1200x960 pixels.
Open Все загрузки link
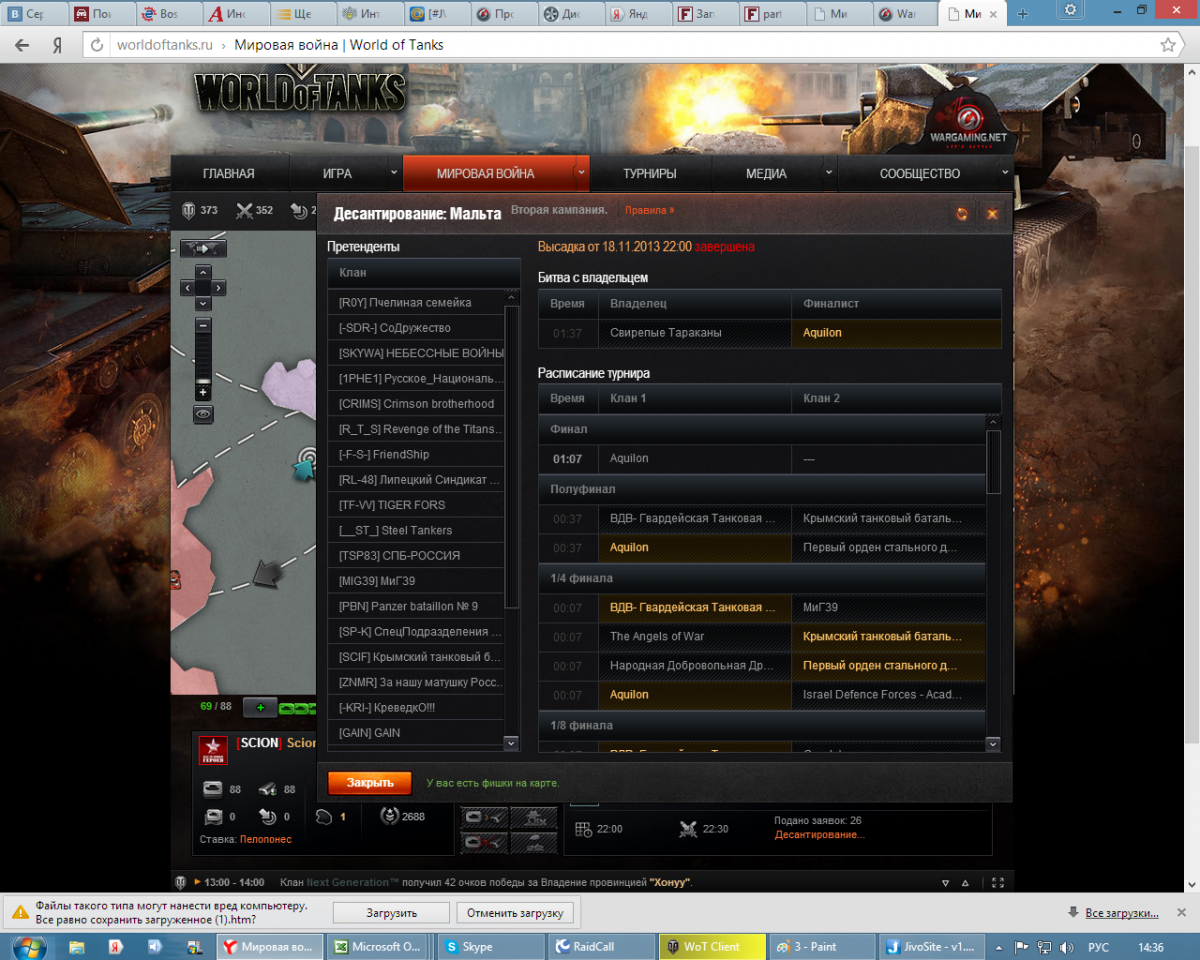(1122, 913)
